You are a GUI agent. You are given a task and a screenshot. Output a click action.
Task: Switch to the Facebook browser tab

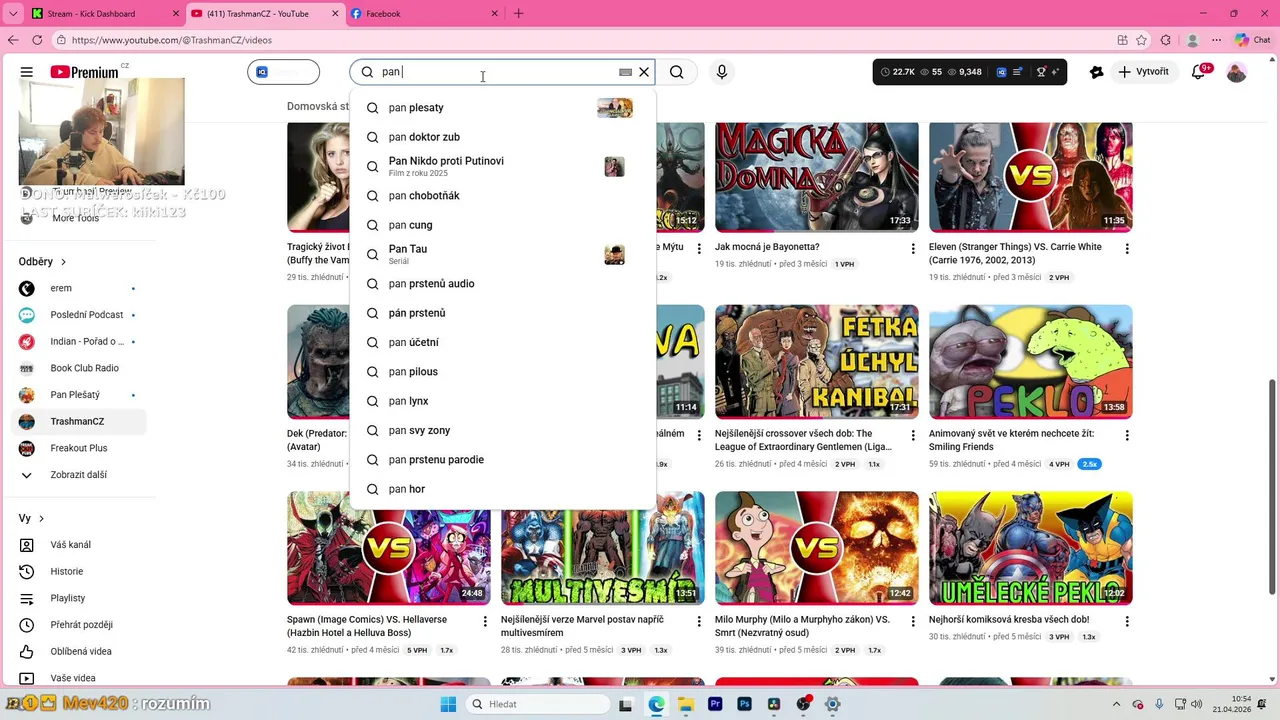point(425,14)
